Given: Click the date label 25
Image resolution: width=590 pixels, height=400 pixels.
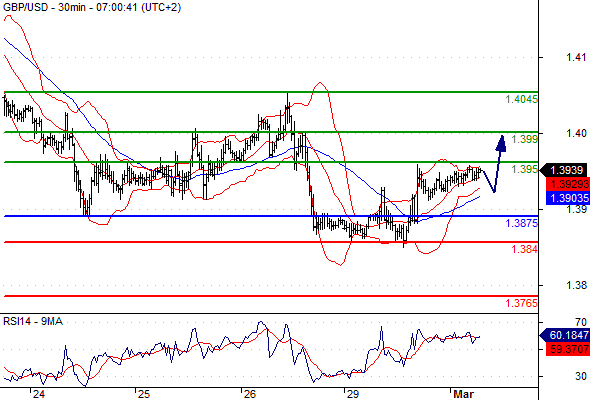Looking at the screenshot, I should (144, 394).
